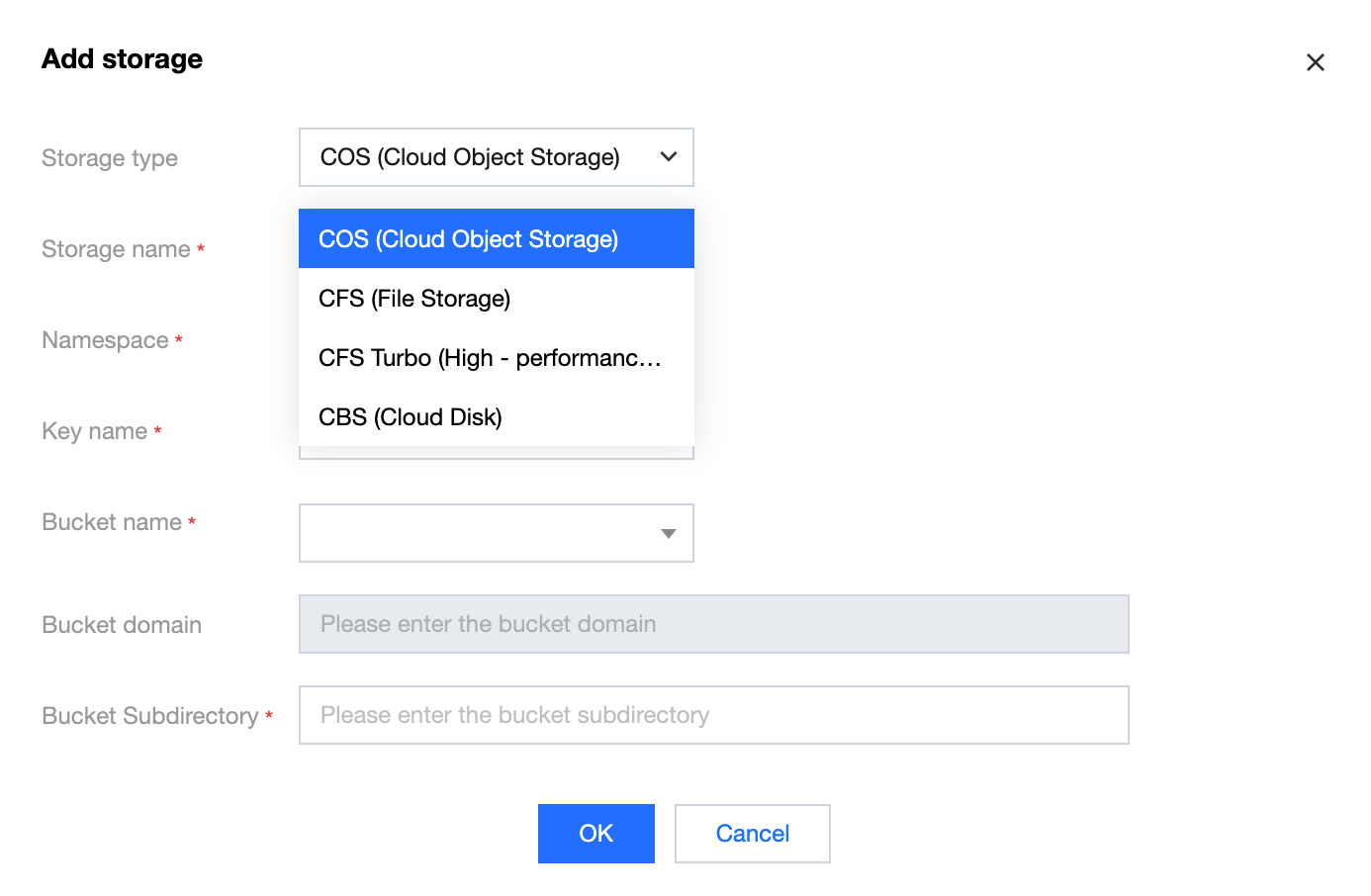Choose the highlighted COS (Cloud Object Storage) option
1371x896 pixels.
point(468,239)
